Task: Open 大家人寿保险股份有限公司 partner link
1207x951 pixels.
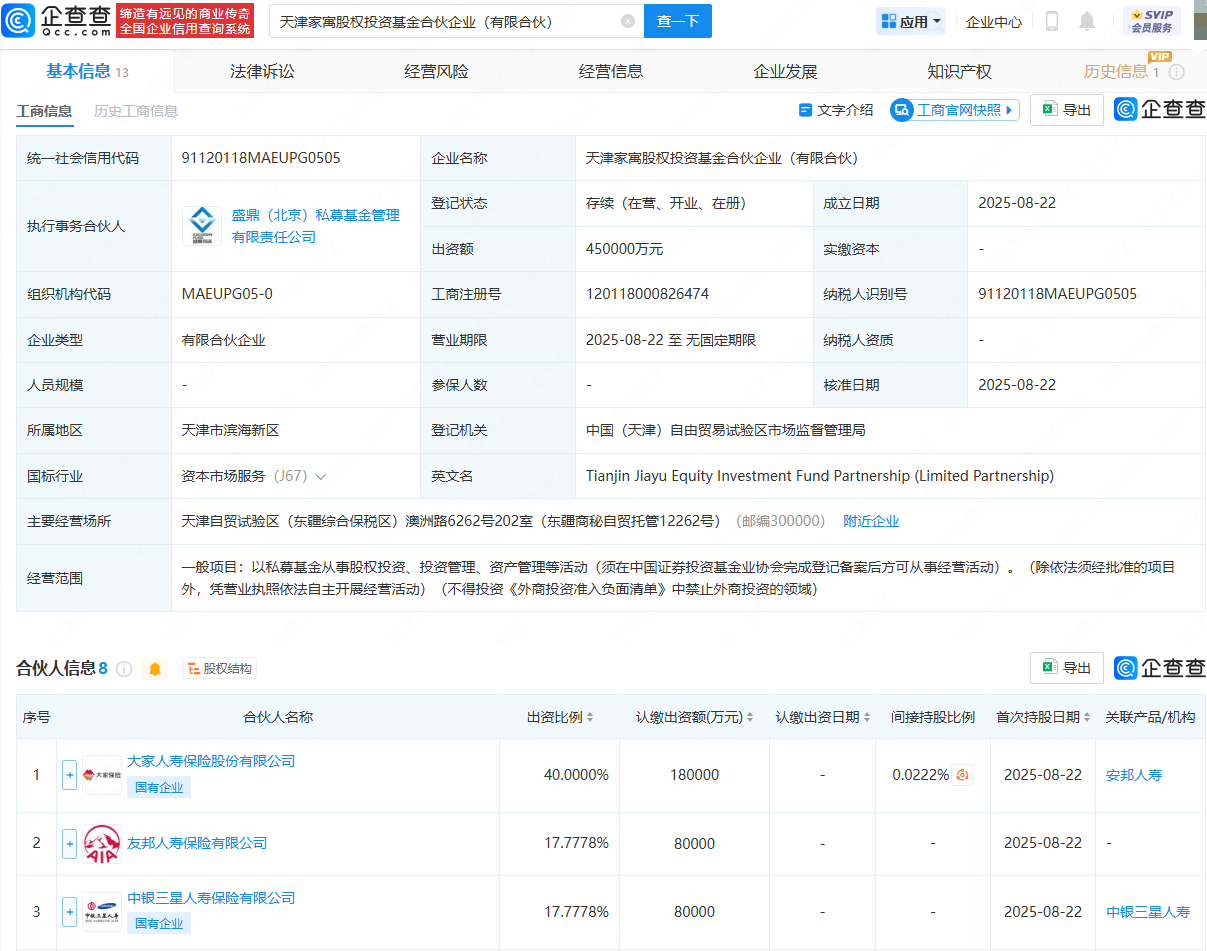Action: click(x=211, y=761)
